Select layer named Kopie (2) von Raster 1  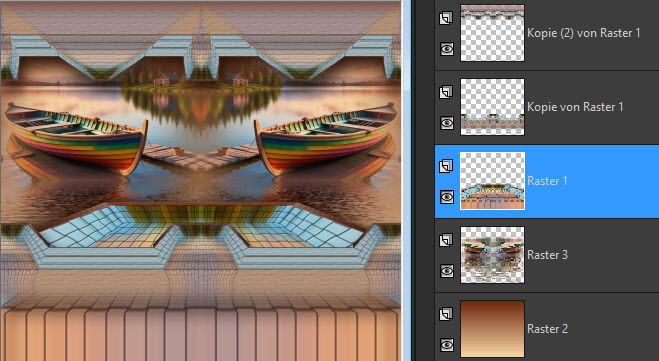coord(584,33)
